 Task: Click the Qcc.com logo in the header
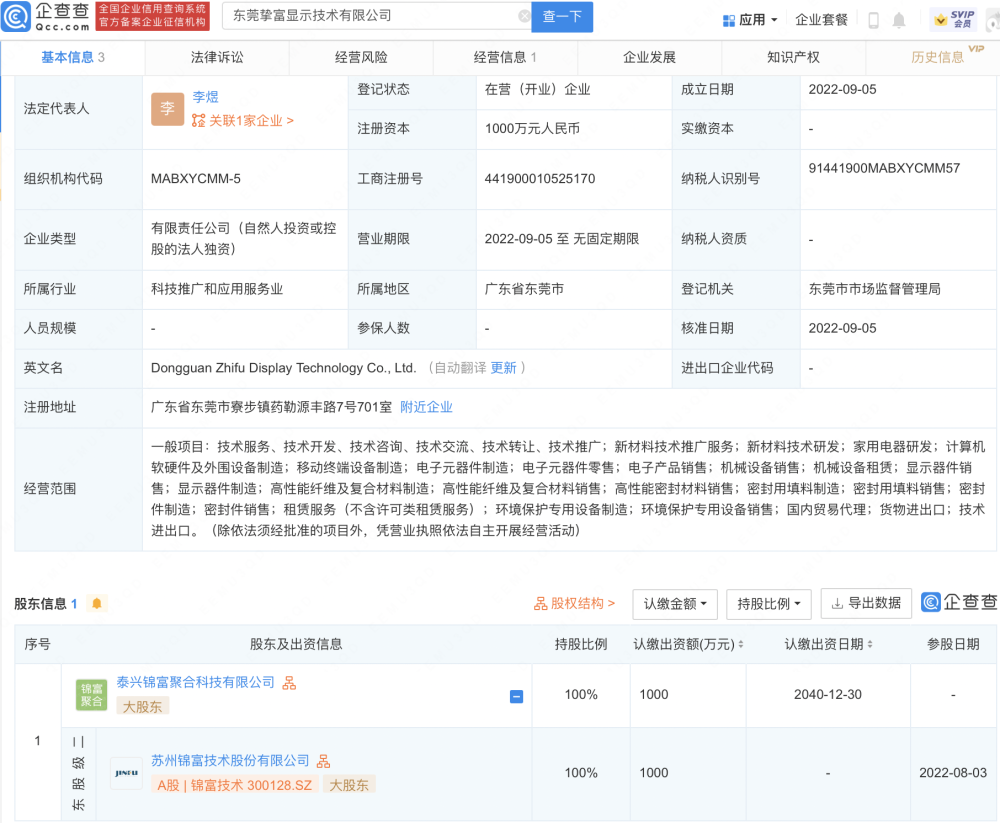(47, 16)
